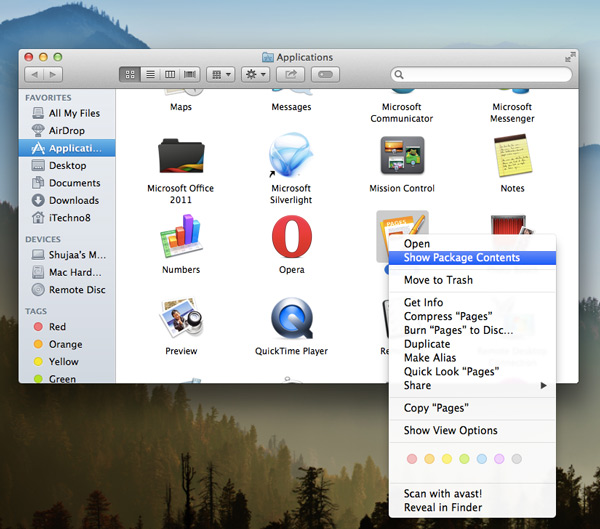The height and width of the screenshot is (529, 600).
Task: Select the Mission Control app icon
Action: tap(402, 155)
